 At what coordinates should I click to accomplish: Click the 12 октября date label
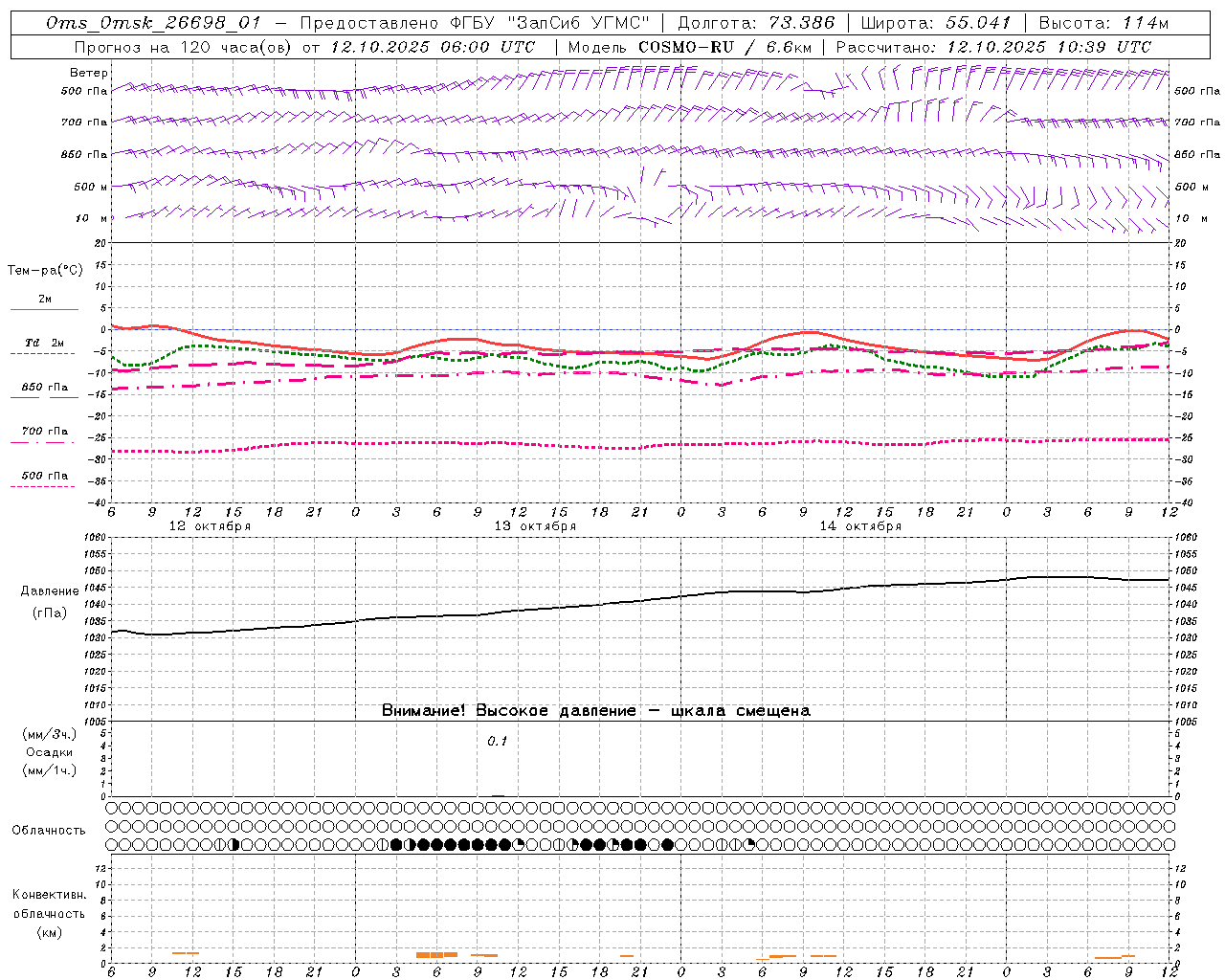click(210, 526)
